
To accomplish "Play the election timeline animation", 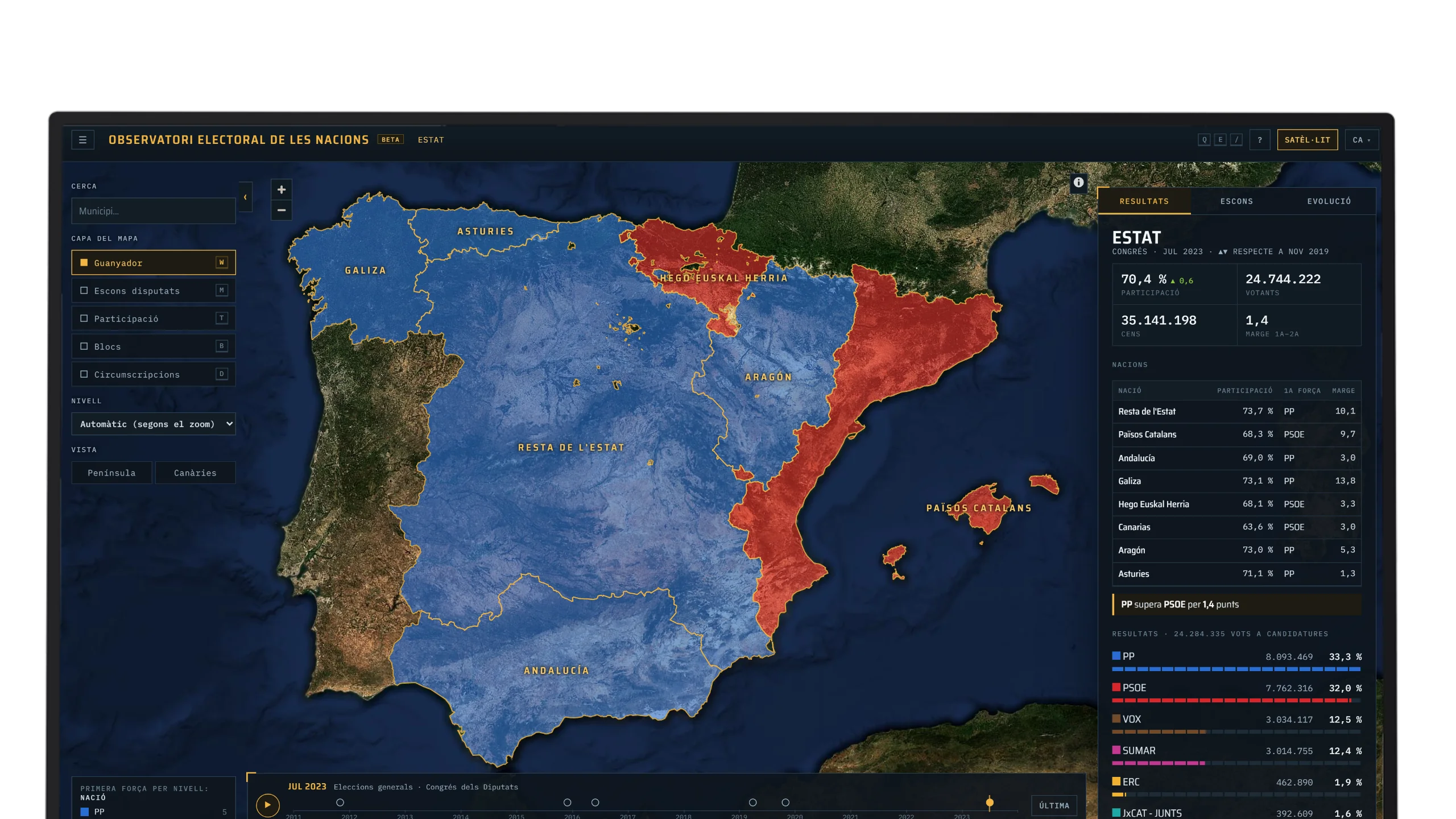I will (267, 805).
